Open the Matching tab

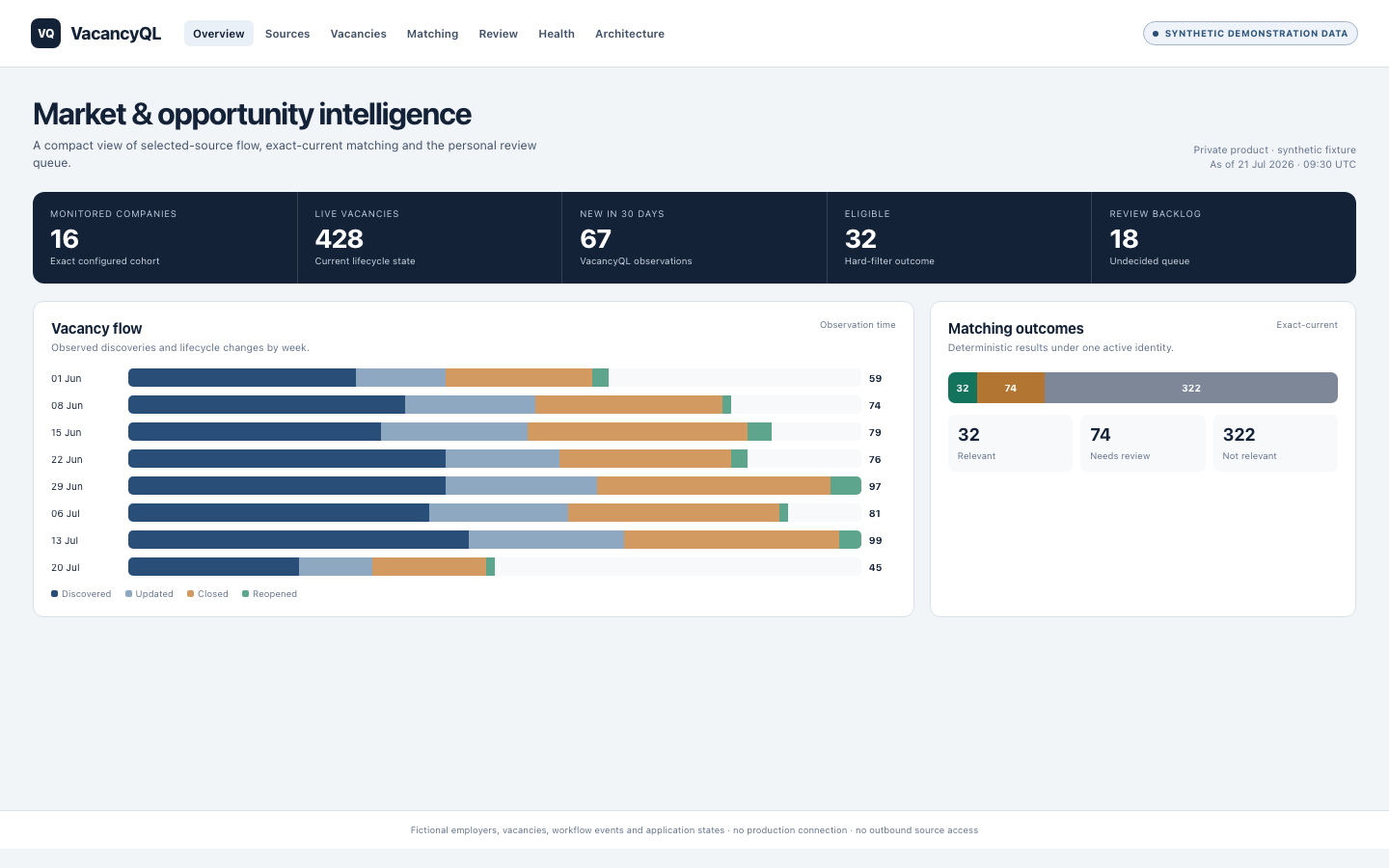[x=432, y=34]
